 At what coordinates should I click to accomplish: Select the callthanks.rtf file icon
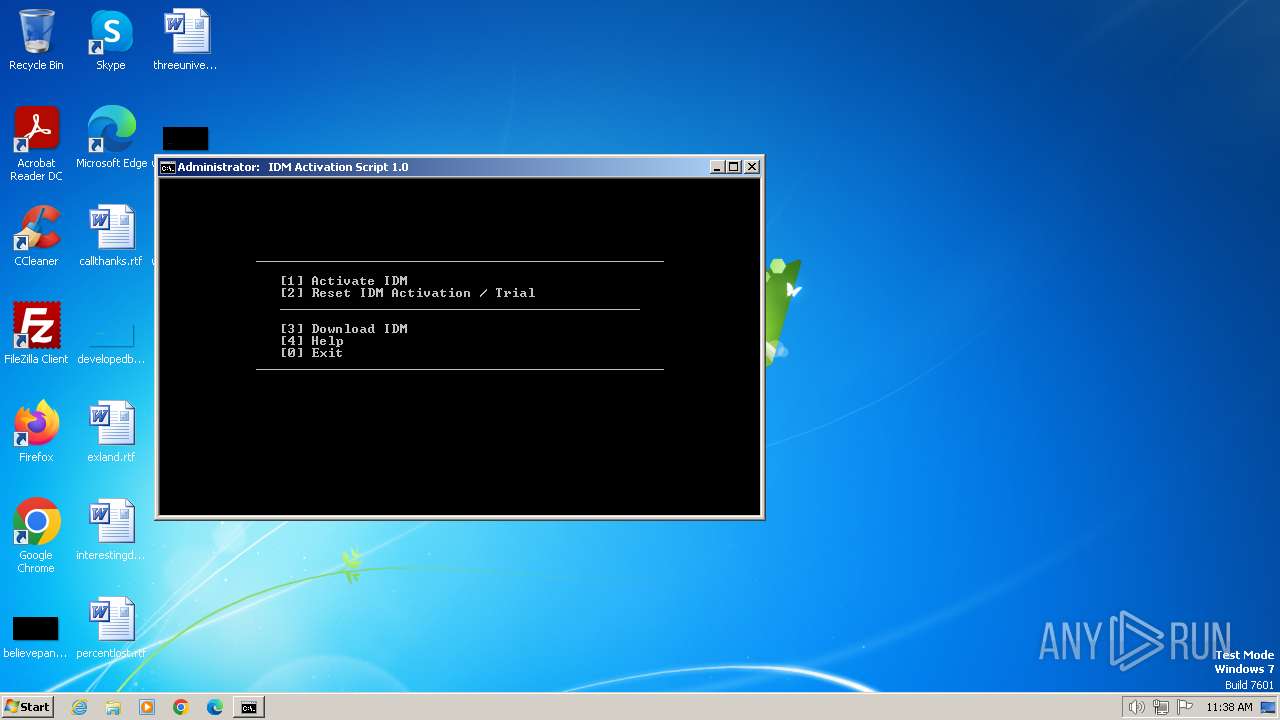[x=111, y=236]
